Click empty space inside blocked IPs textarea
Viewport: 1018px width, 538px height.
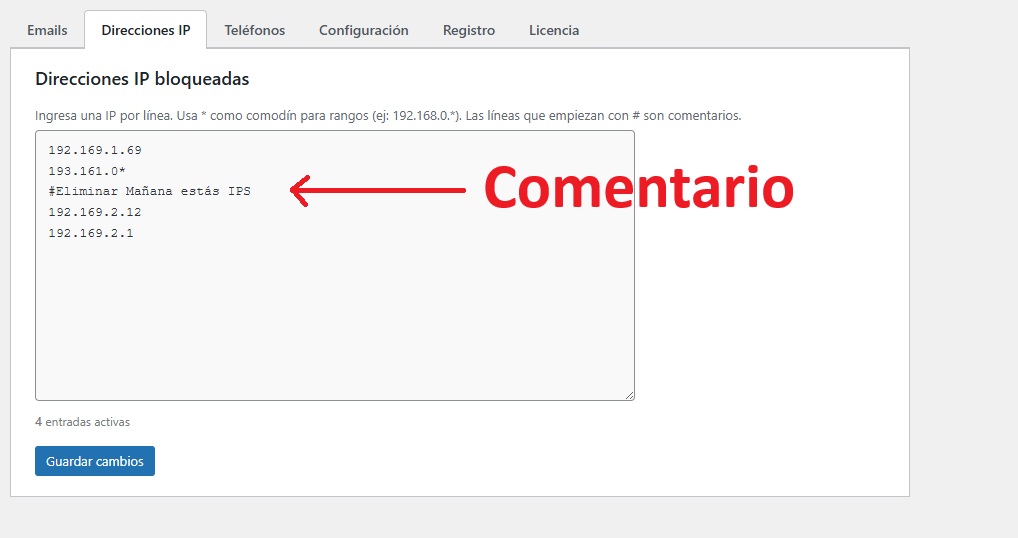334,320
